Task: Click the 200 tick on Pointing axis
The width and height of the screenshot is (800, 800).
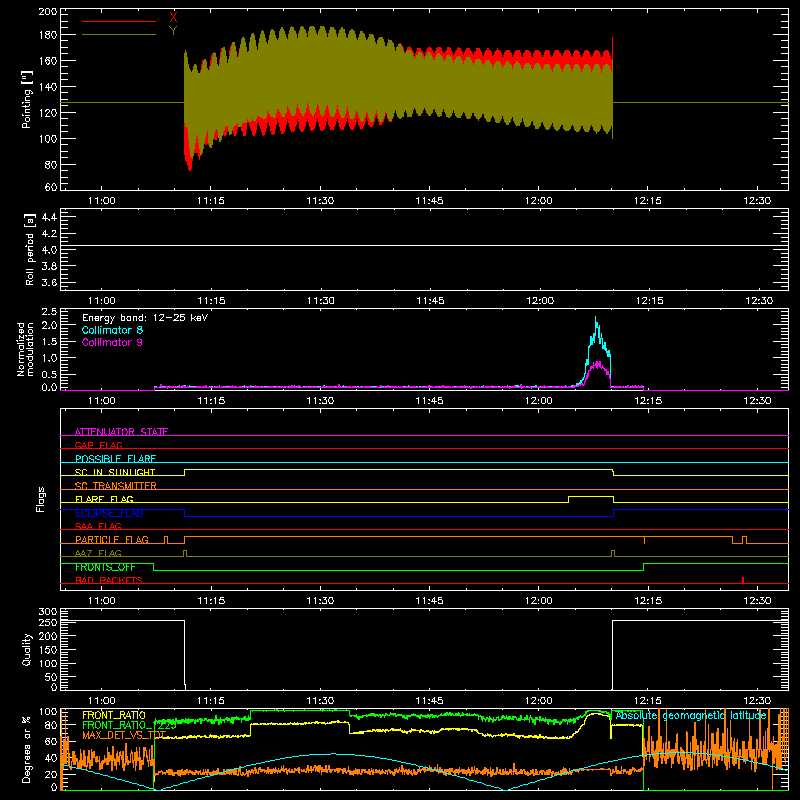Action: coord(47,11)
